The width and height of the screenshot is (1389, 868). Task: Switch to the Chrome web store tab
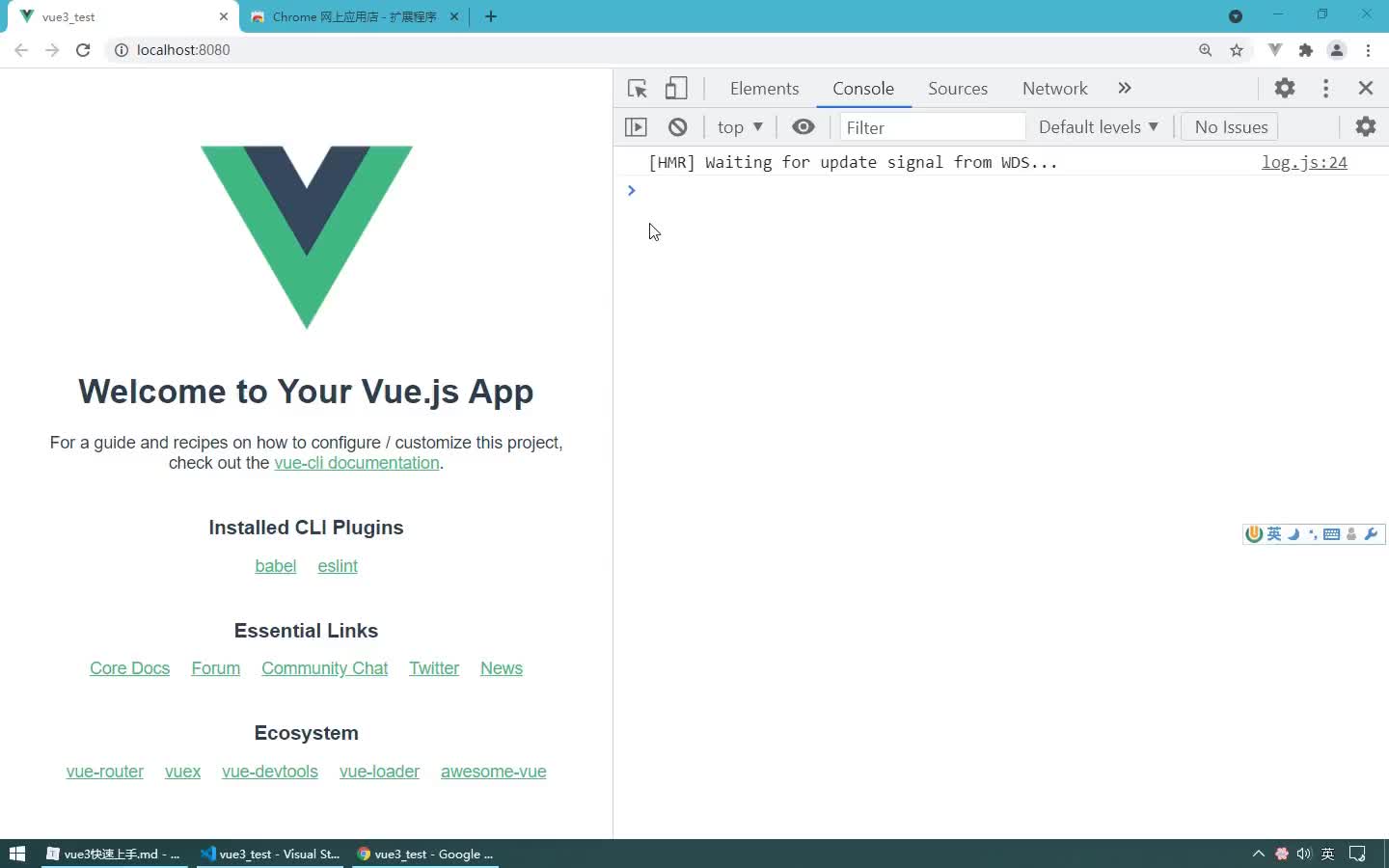tap(355, 16)
